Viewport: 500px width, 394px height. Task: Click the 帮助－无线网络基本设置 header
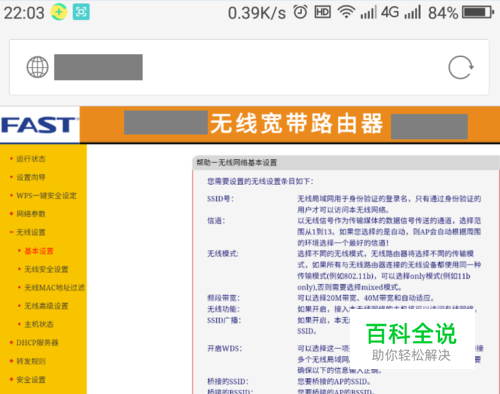tap(237, 163)
